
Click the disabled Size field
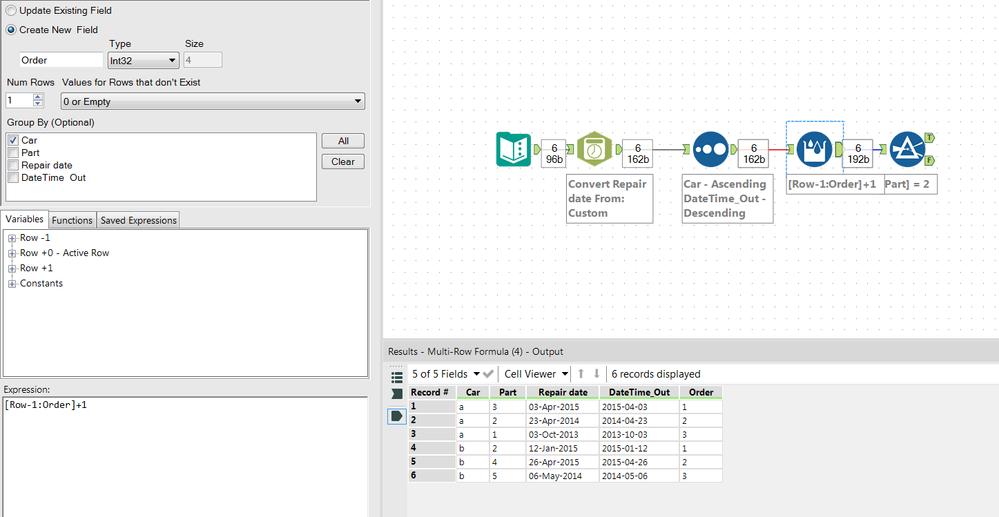[203, 61]
